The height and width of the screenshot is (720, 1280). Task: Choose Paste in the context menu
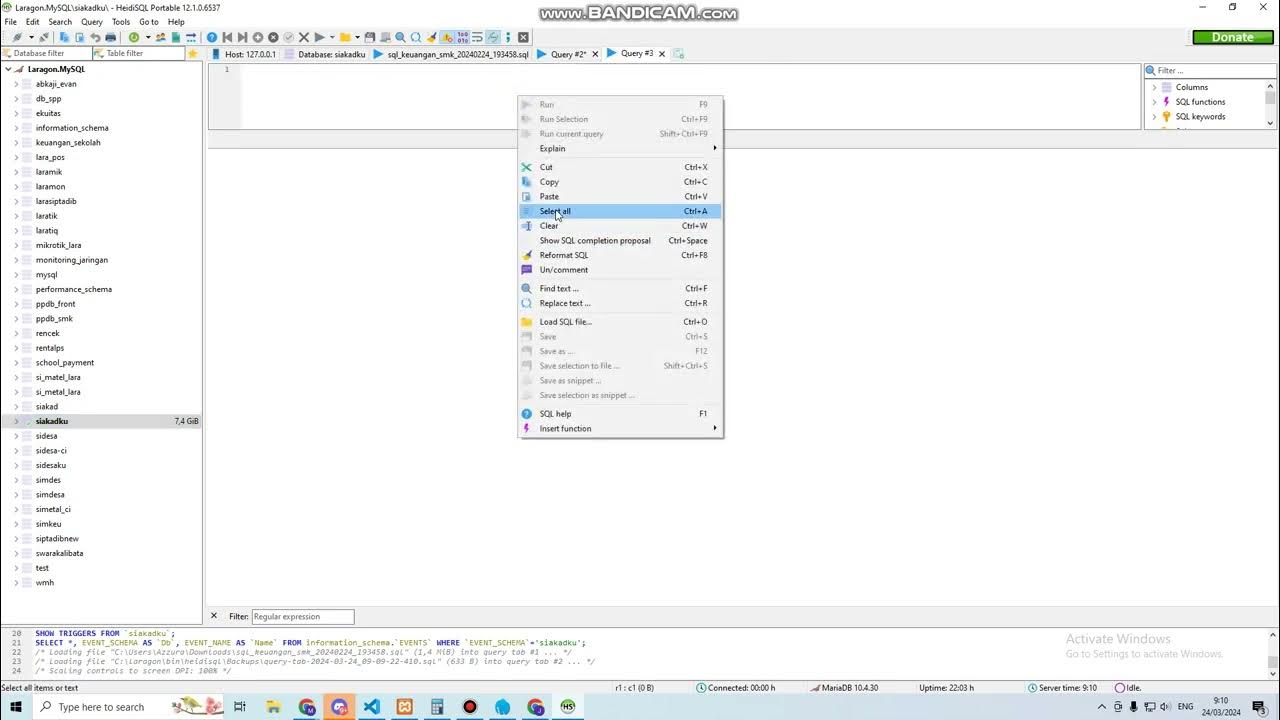click(620, 196)
